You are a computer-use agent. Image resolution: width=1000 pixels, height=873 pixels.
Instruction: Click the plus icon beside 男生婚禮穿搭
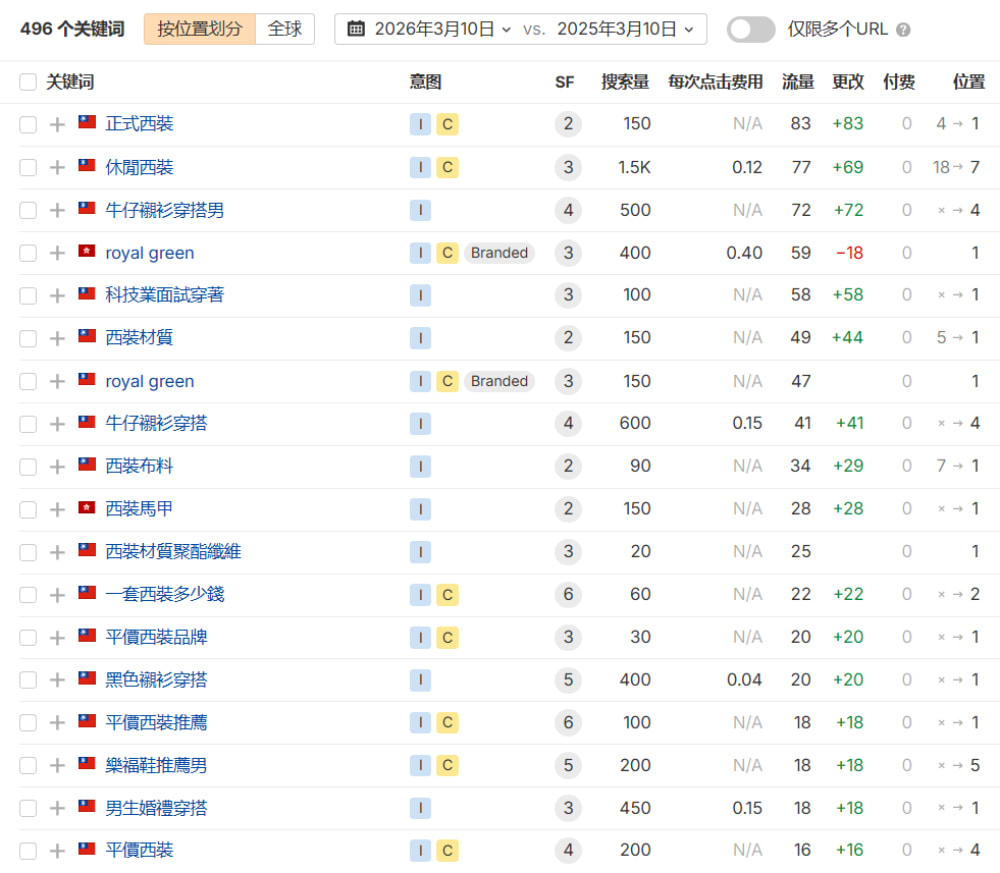[57, 808]
